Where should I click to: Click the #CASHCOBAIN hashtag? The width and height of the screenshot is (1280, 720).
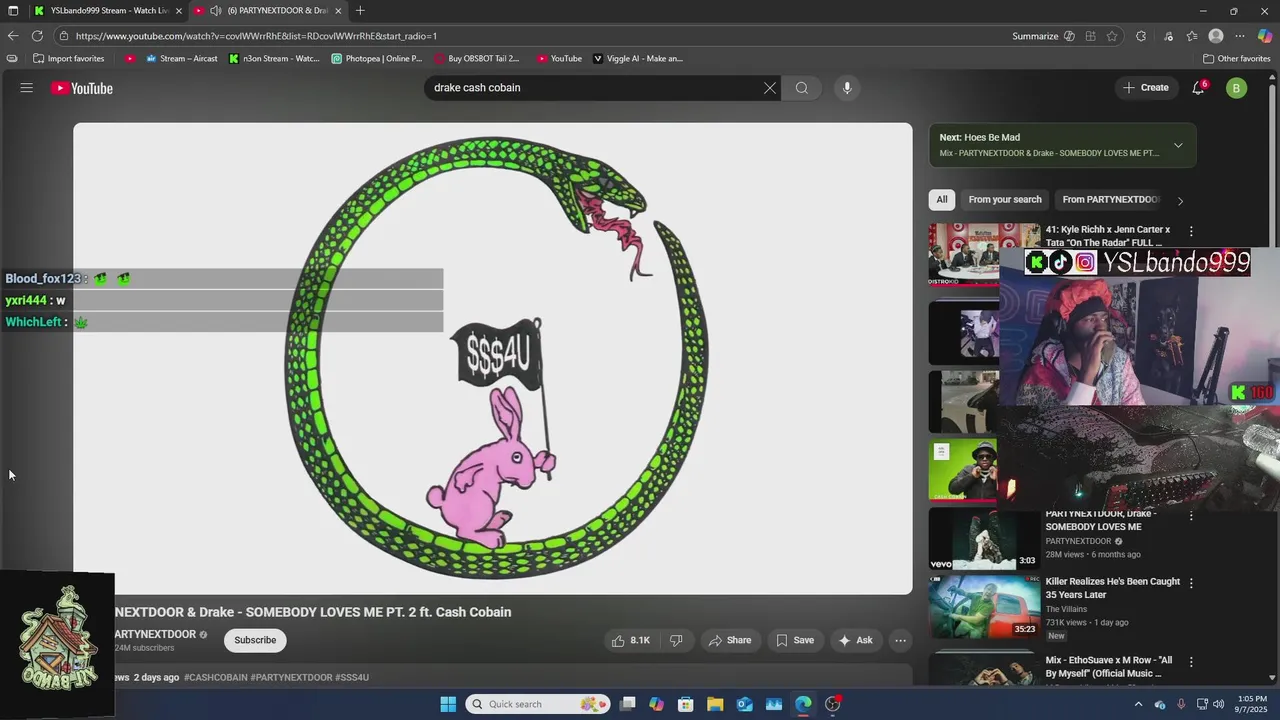tap(215, 677)
